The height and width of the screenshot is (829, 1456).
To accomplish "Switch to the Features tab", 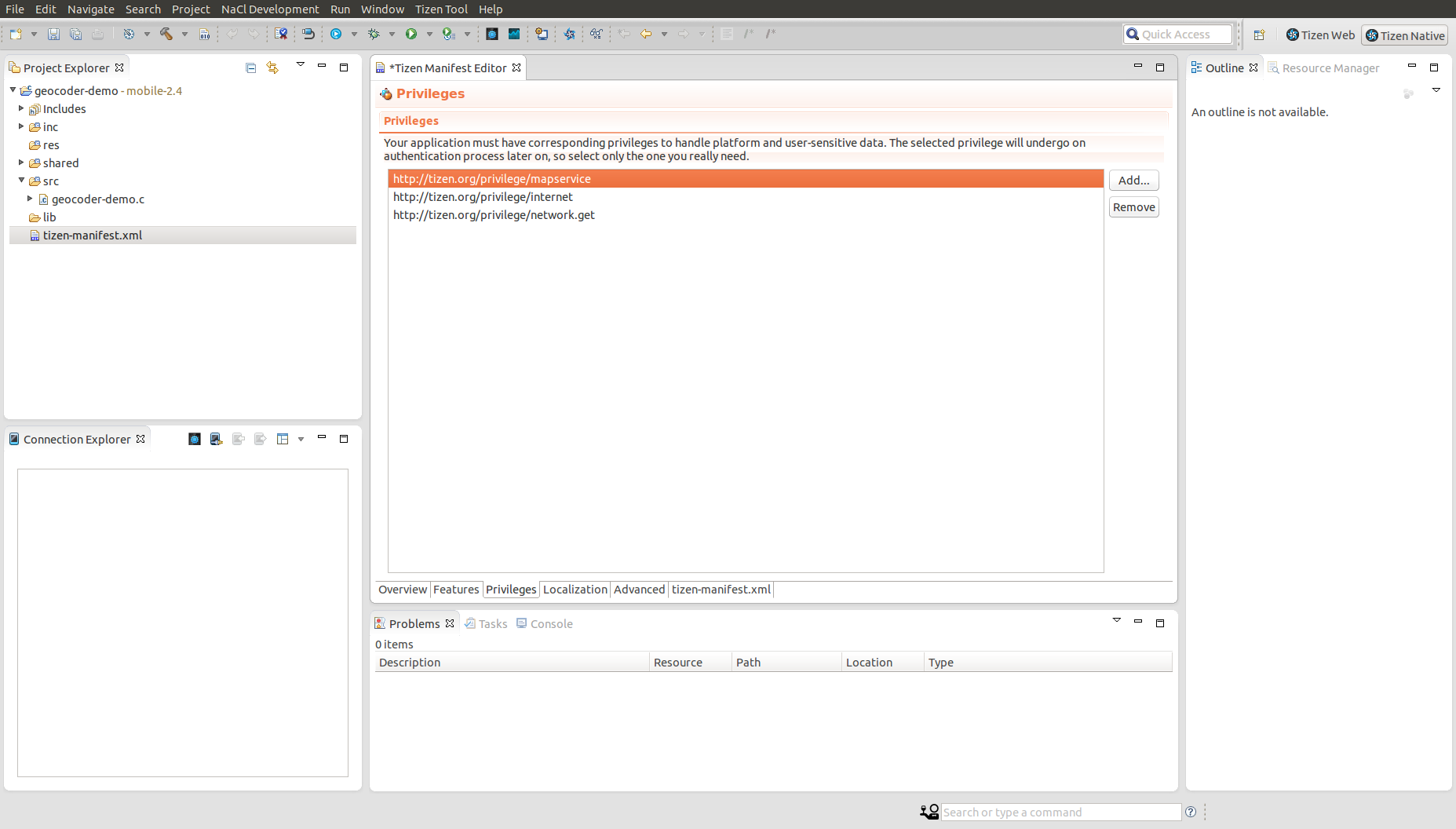I will click(x=455, y=590).
